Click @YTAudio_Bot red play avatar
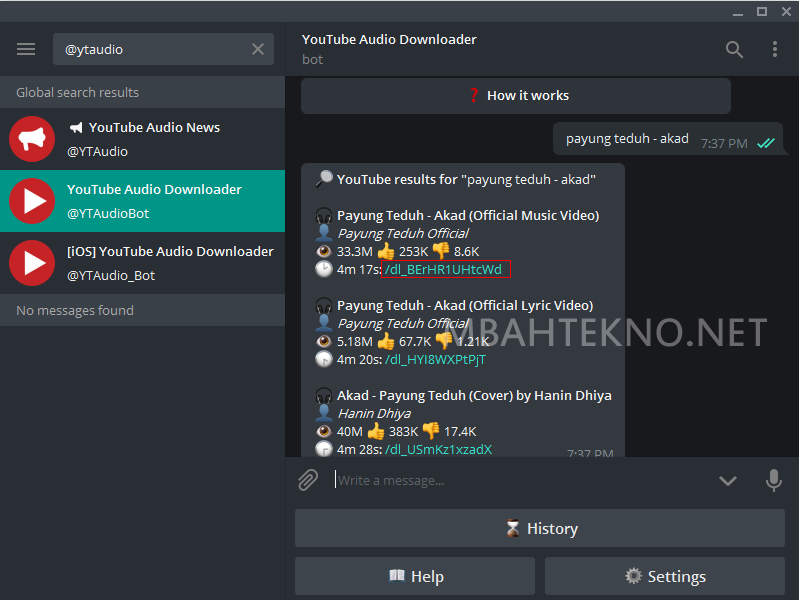Image resolution: width=799 pixels, height=600 pixels. pyautogui.click(x=32, y=263)
